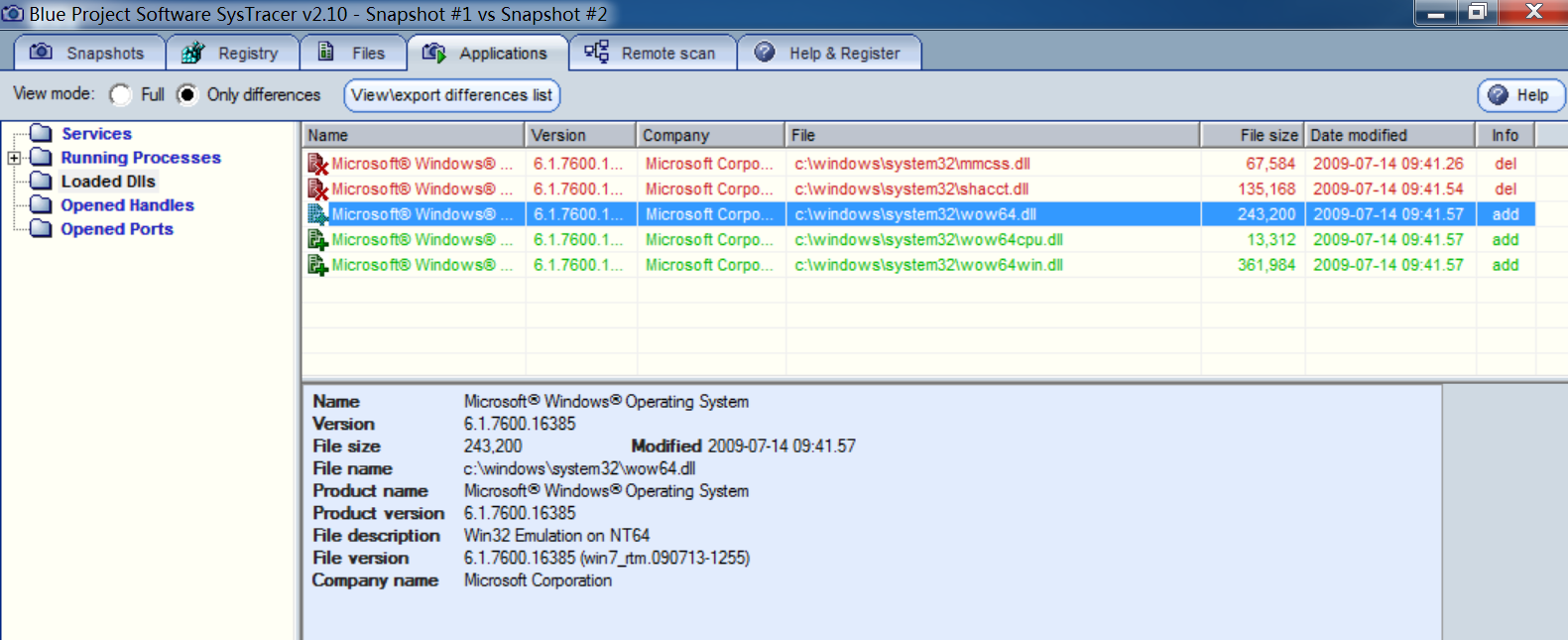Click the Running Processes folder icon
Viewport: 1568px width, 640px height.
point(41,157)
